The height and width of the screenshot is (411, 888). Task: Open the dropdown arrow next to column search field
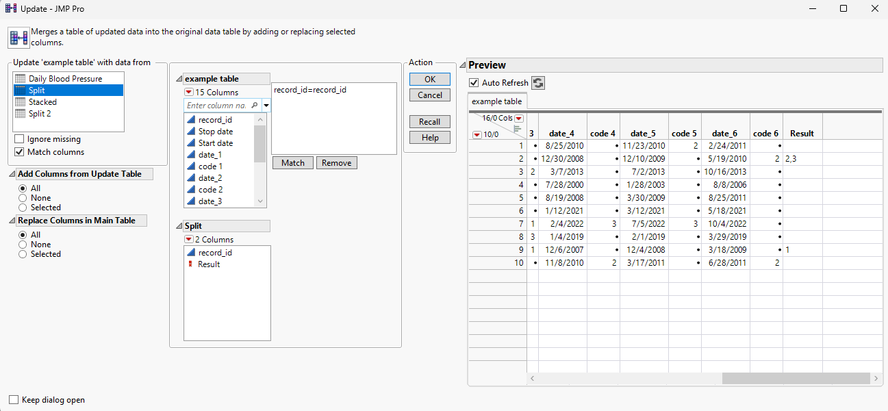pyautogui.click(x=265, y=105)
